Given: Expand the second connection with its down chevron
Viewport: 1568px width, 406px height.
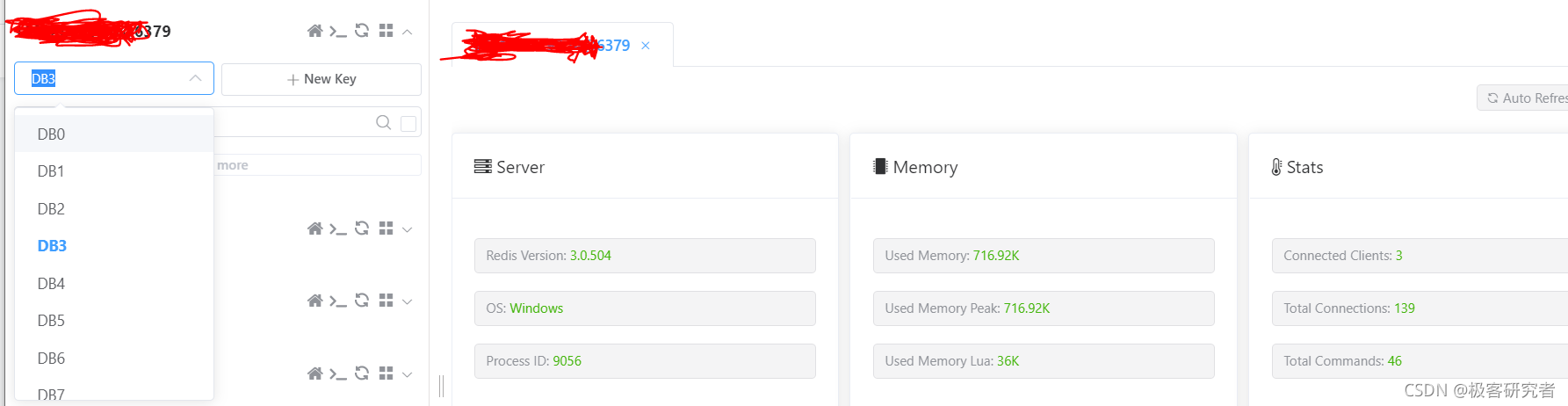Looking at the screenshot, I should (x=408, y=229).
